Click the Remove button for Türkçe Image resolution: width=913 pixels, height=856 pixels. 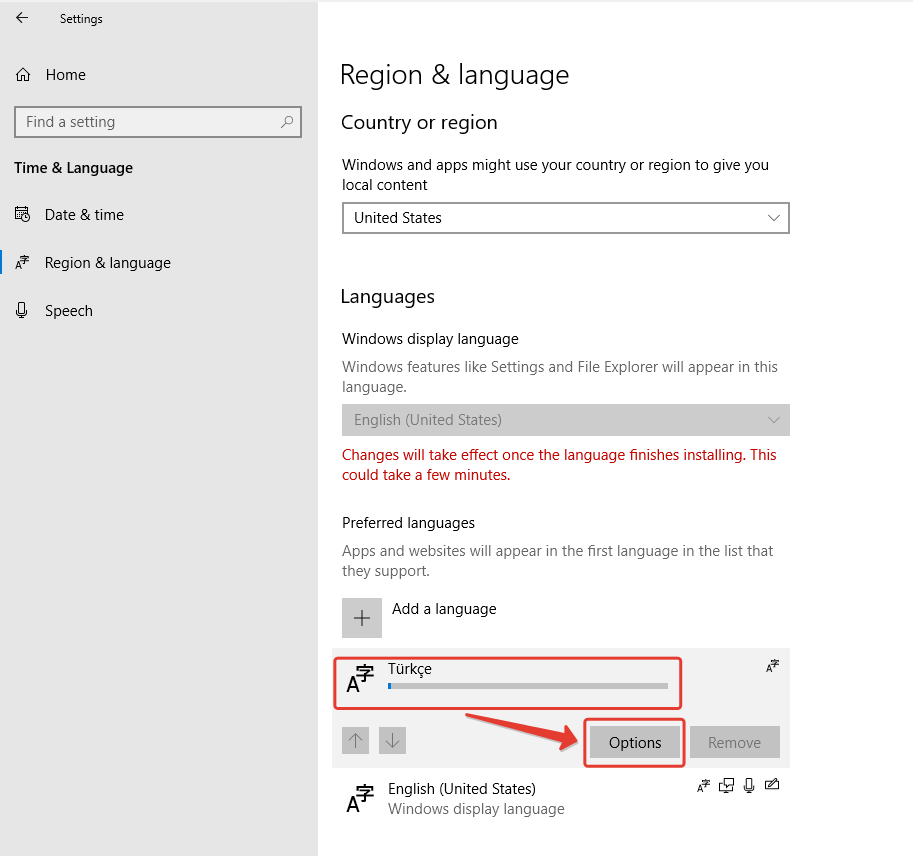pyautogui.click(x=734, y=743)
